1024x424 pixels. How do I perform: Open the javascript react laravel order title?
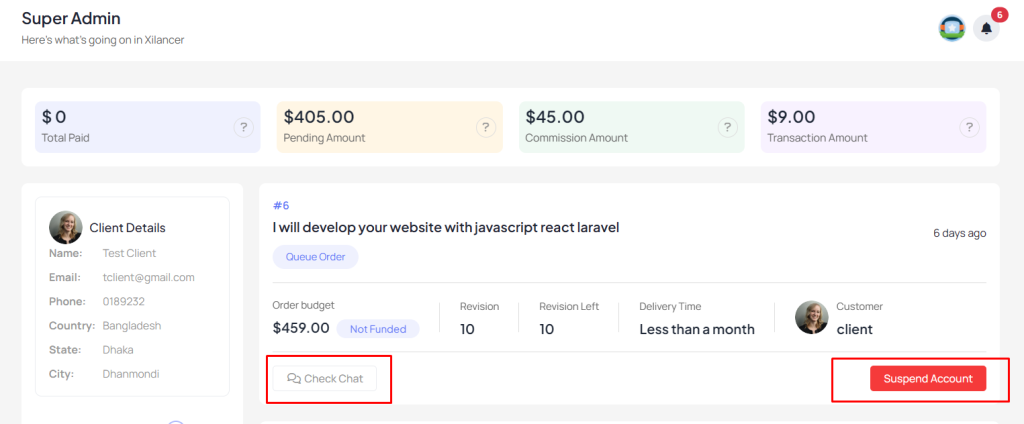pyautogui.click(x=446, y=227)
